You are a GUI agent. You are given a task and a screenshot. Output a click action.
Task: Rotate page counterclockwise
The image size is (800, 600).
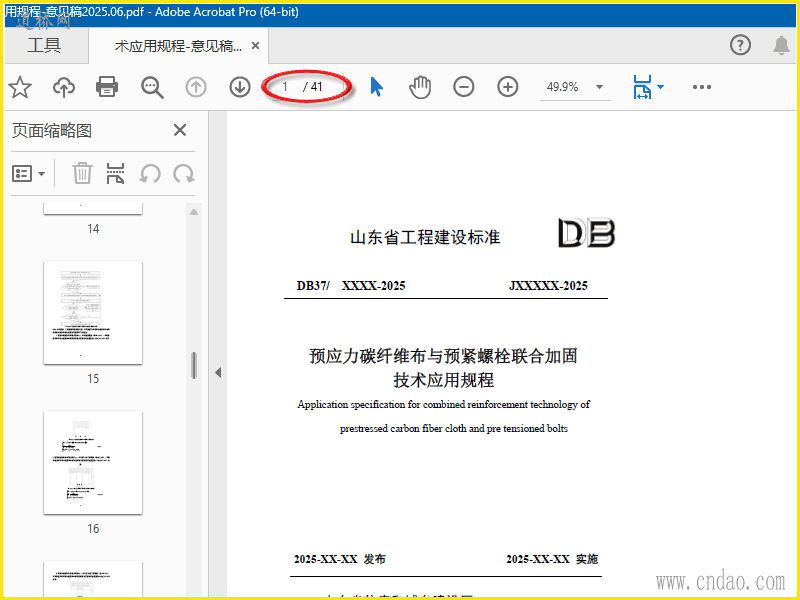pos(150,173)
